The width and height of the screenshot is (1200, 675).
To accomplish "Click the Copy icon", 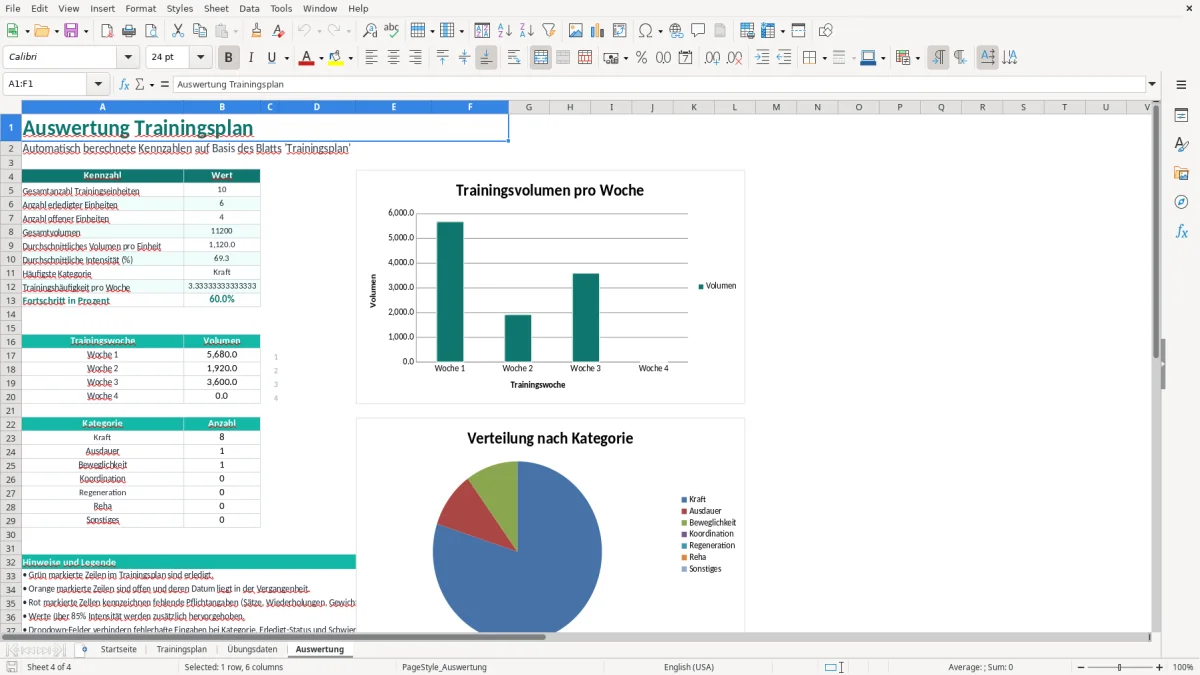I will coord(200,31).
